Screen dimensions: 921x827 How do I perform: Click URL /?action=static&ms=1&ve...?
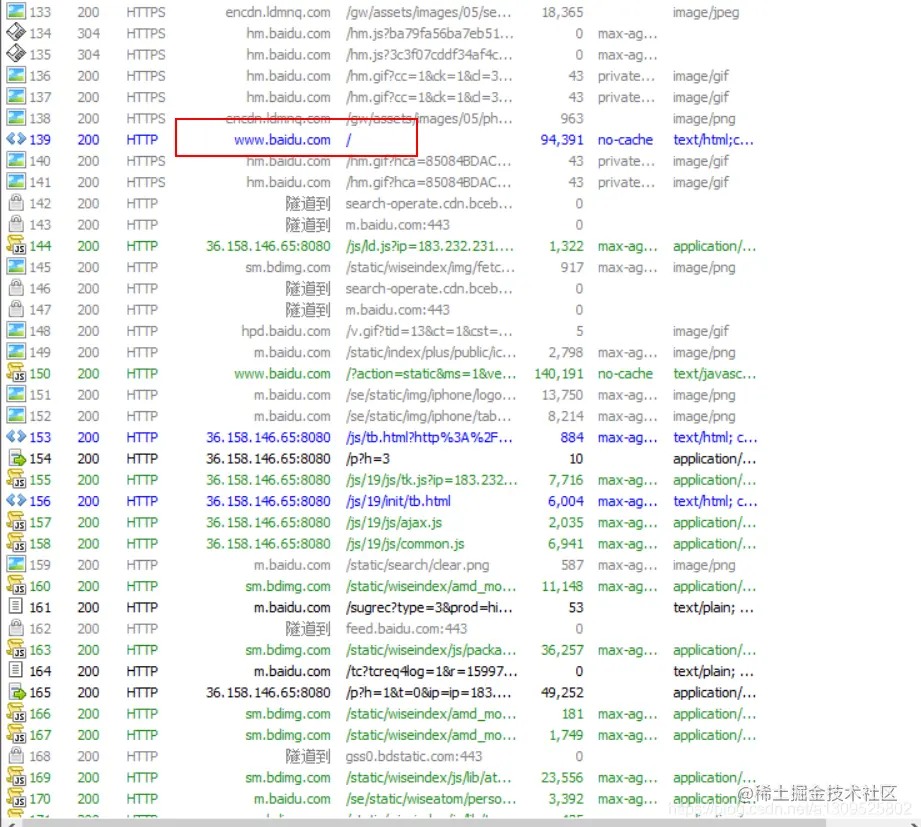[431, 374]
